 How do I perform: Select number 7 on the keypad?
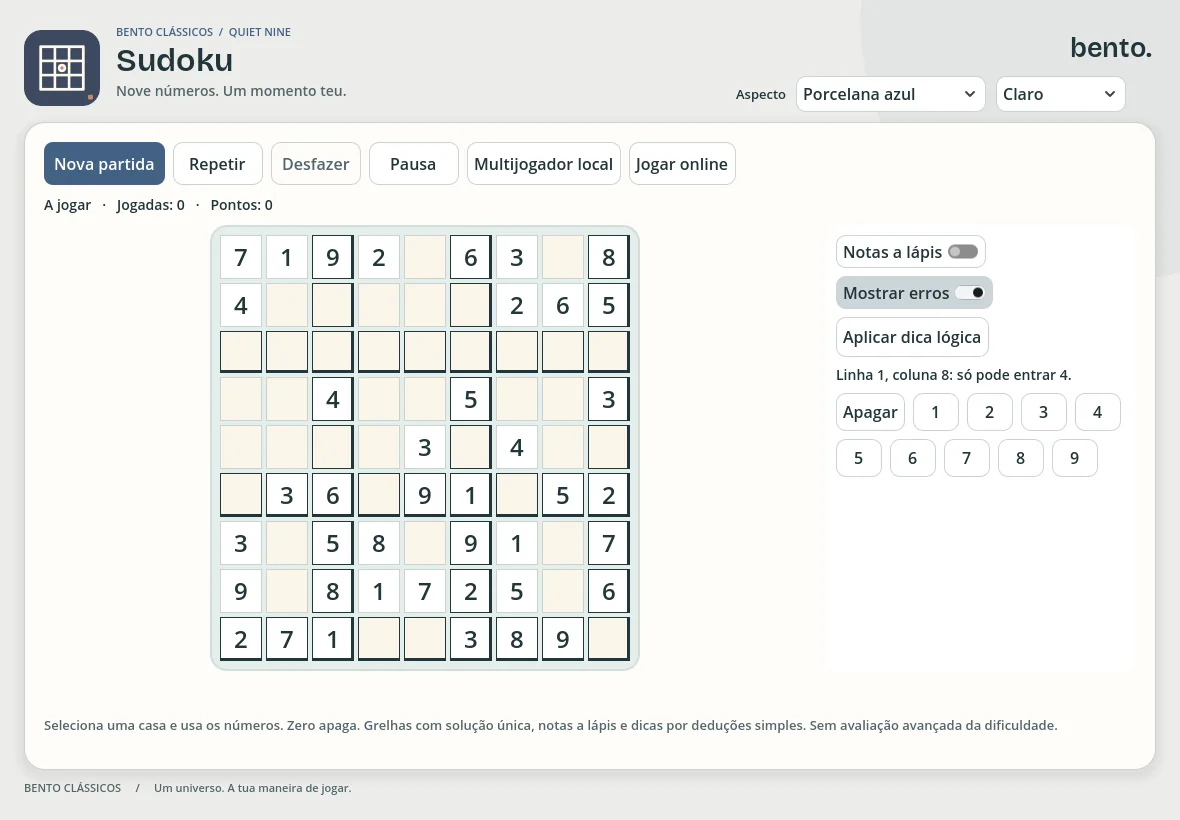[967, 458]
